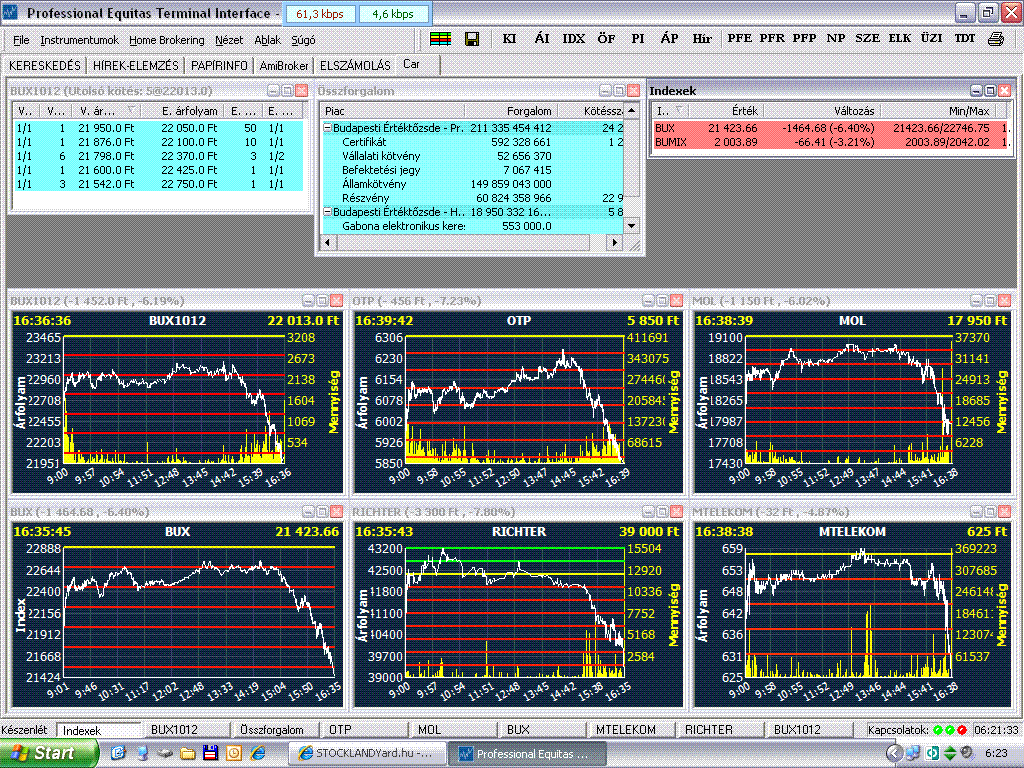Switch to the KERESKEDÉS tab

(x=44, y=65)
